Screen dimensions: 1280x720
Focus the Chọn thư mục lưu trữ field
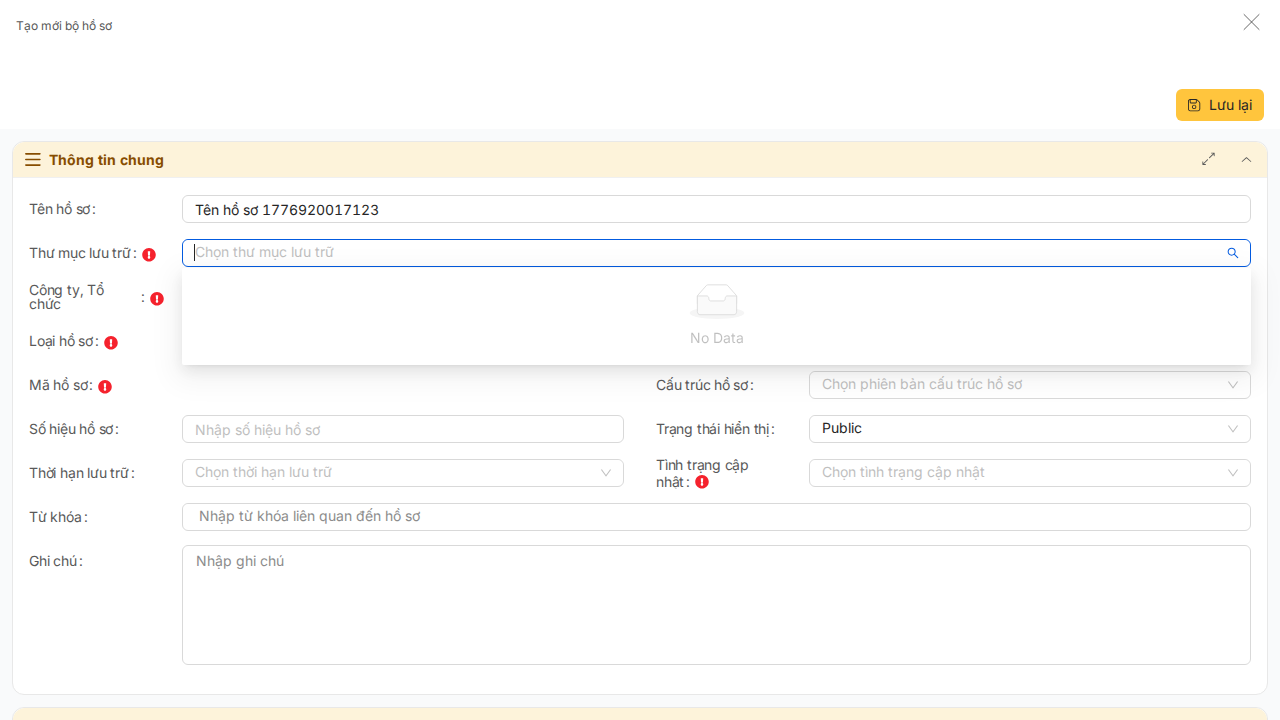[x=700, y=253]
